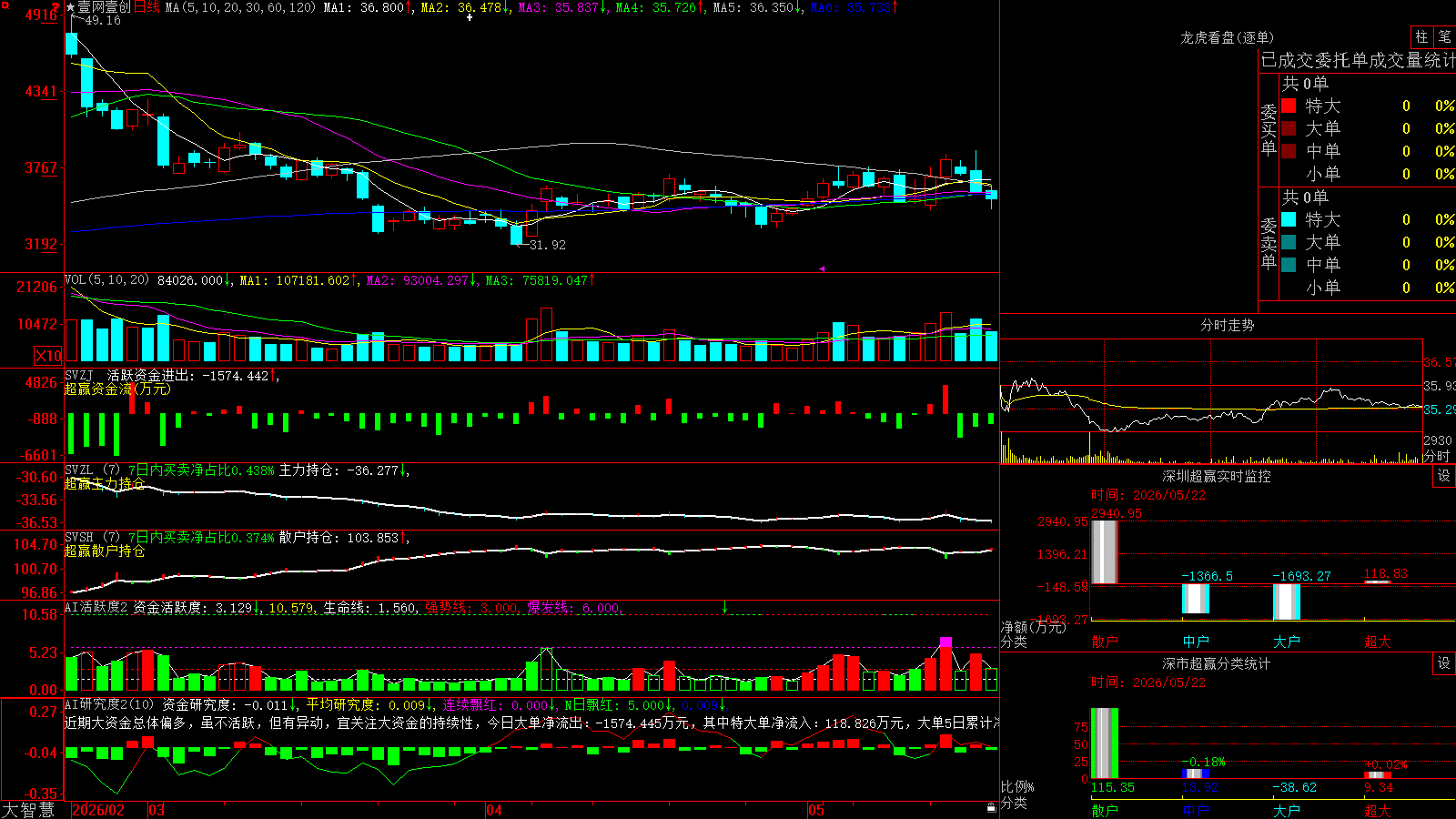Click the cyan 特大 sell-order color swatch
This screenshot has width=1456, height=819.
tap(1289, 219)
